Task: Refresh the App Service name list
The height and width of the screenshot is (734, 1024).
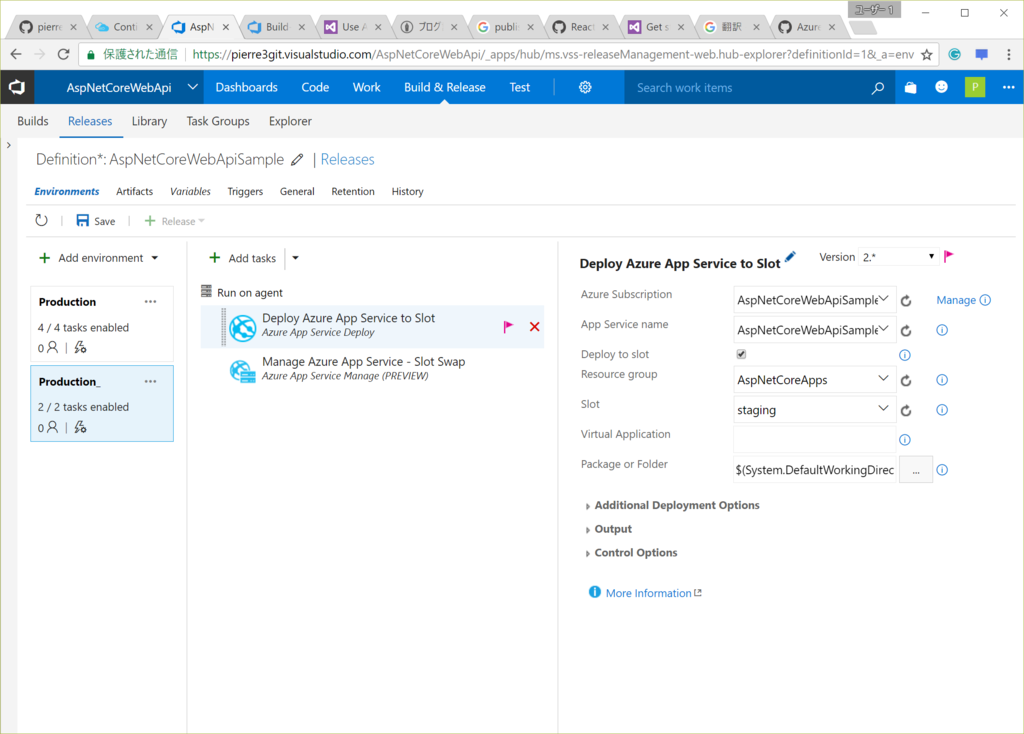Action: 906,331
